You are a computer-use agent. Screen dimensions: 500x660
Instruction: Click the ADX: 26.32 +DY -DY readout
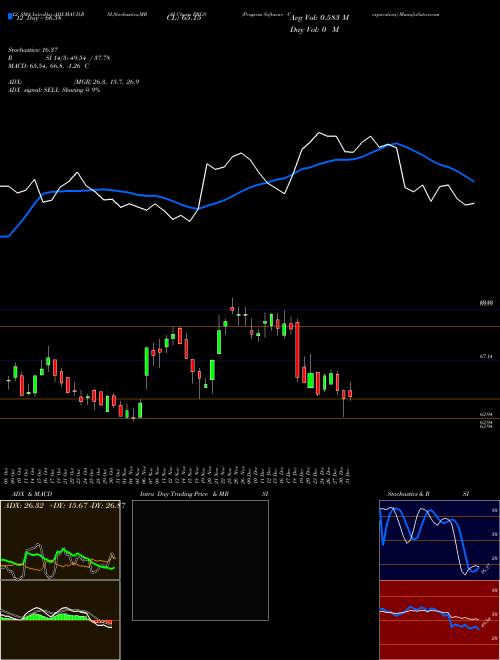pyautogui.click(x=64, y=506)
